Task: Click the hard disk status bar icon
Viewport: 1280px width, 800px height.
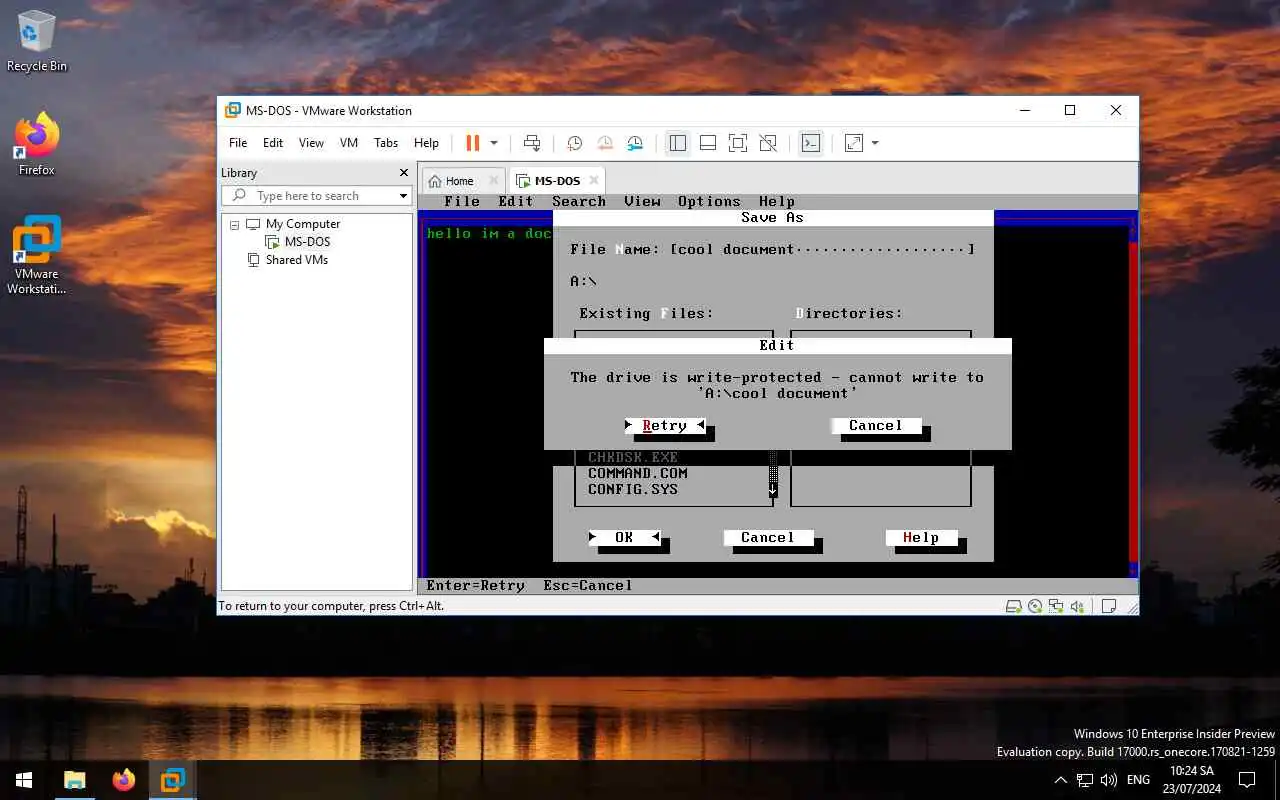Action: 1014,606
